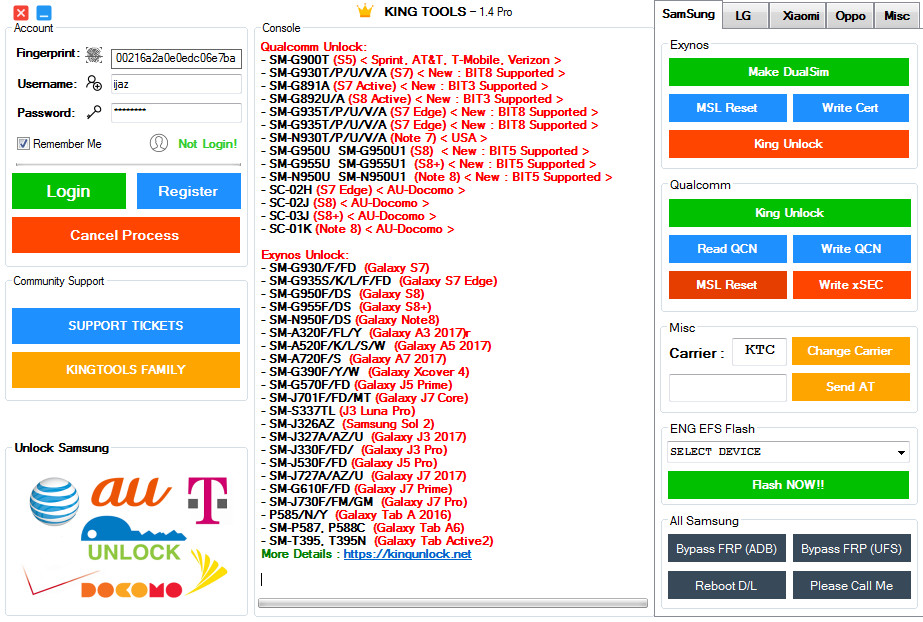
Task: Open the Xiaomi tab
Action: (x=800, y=16)
